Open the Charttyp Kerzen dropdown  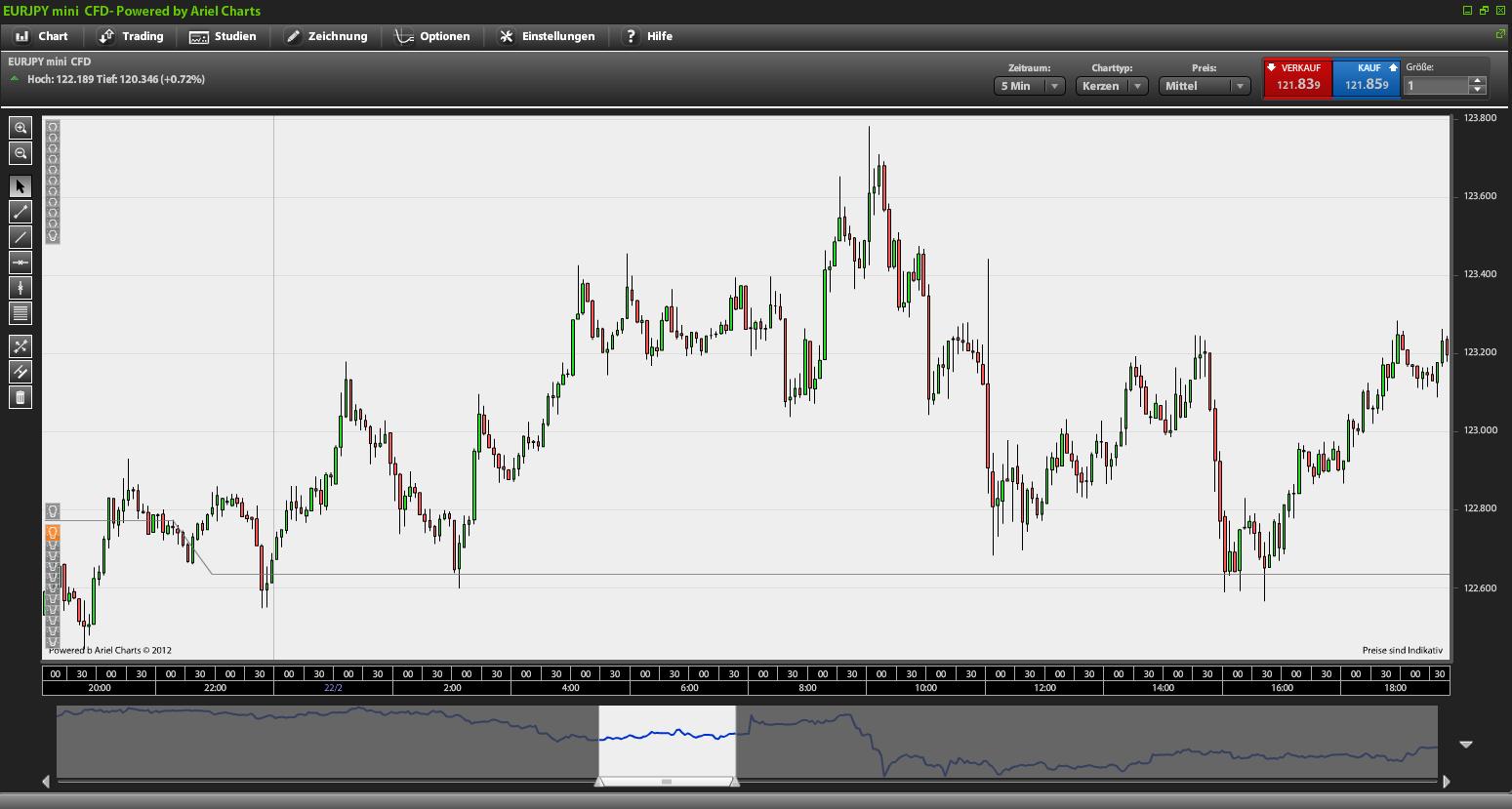point(1112,86)
